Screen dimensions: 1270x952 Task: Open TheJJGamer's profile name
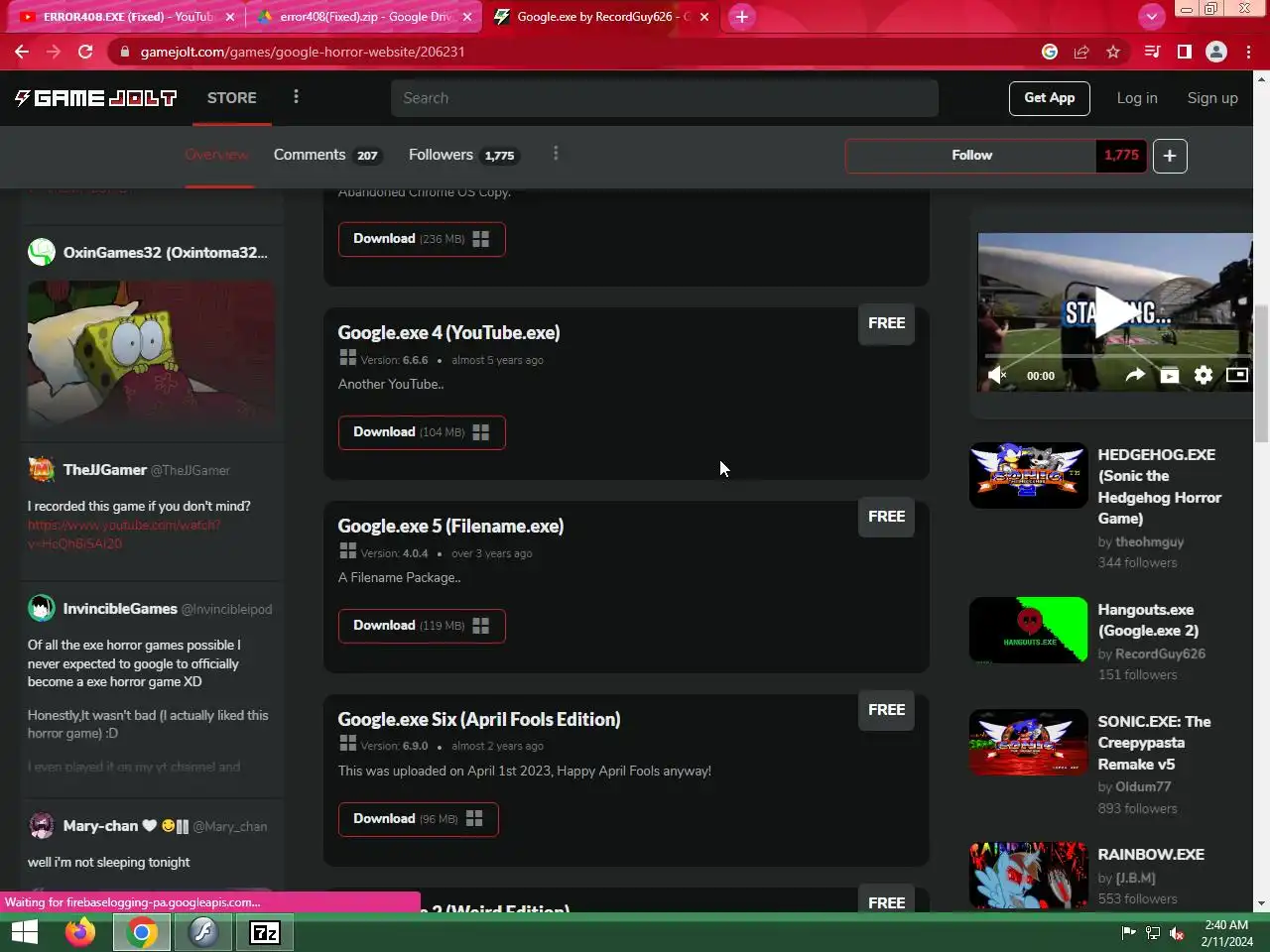pyautogui.click(x=104, y=469)
